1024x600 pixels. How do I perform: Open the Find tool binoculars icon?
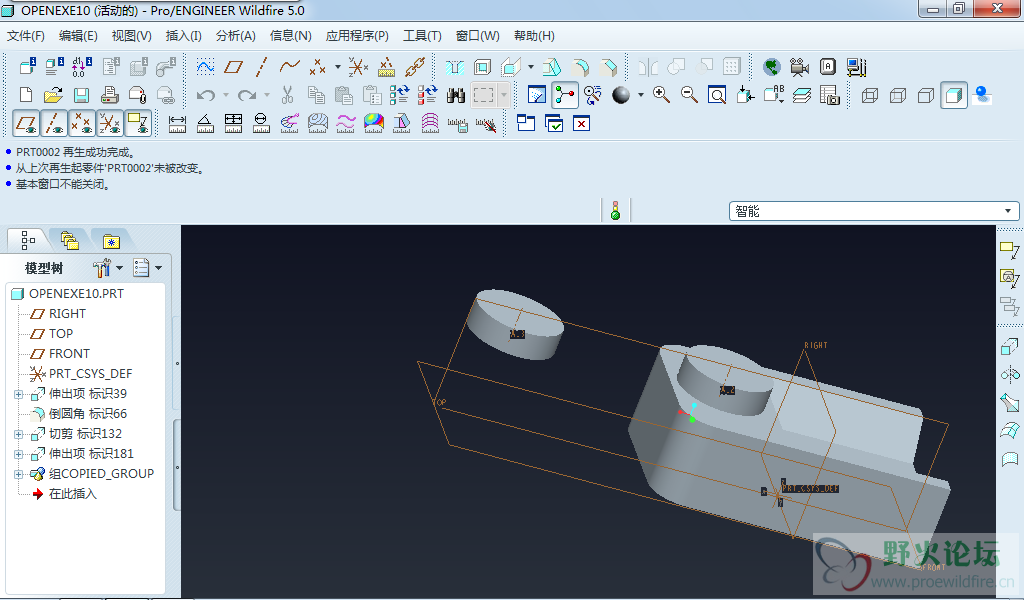pos(456,95)
